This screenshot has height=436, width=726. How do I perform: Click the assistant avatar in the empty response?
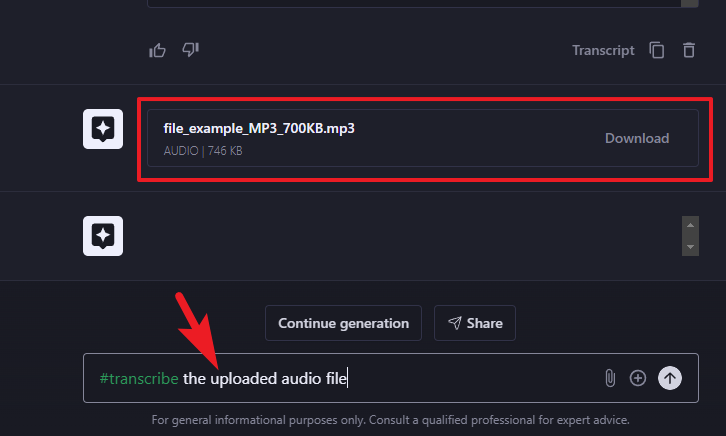103,236
